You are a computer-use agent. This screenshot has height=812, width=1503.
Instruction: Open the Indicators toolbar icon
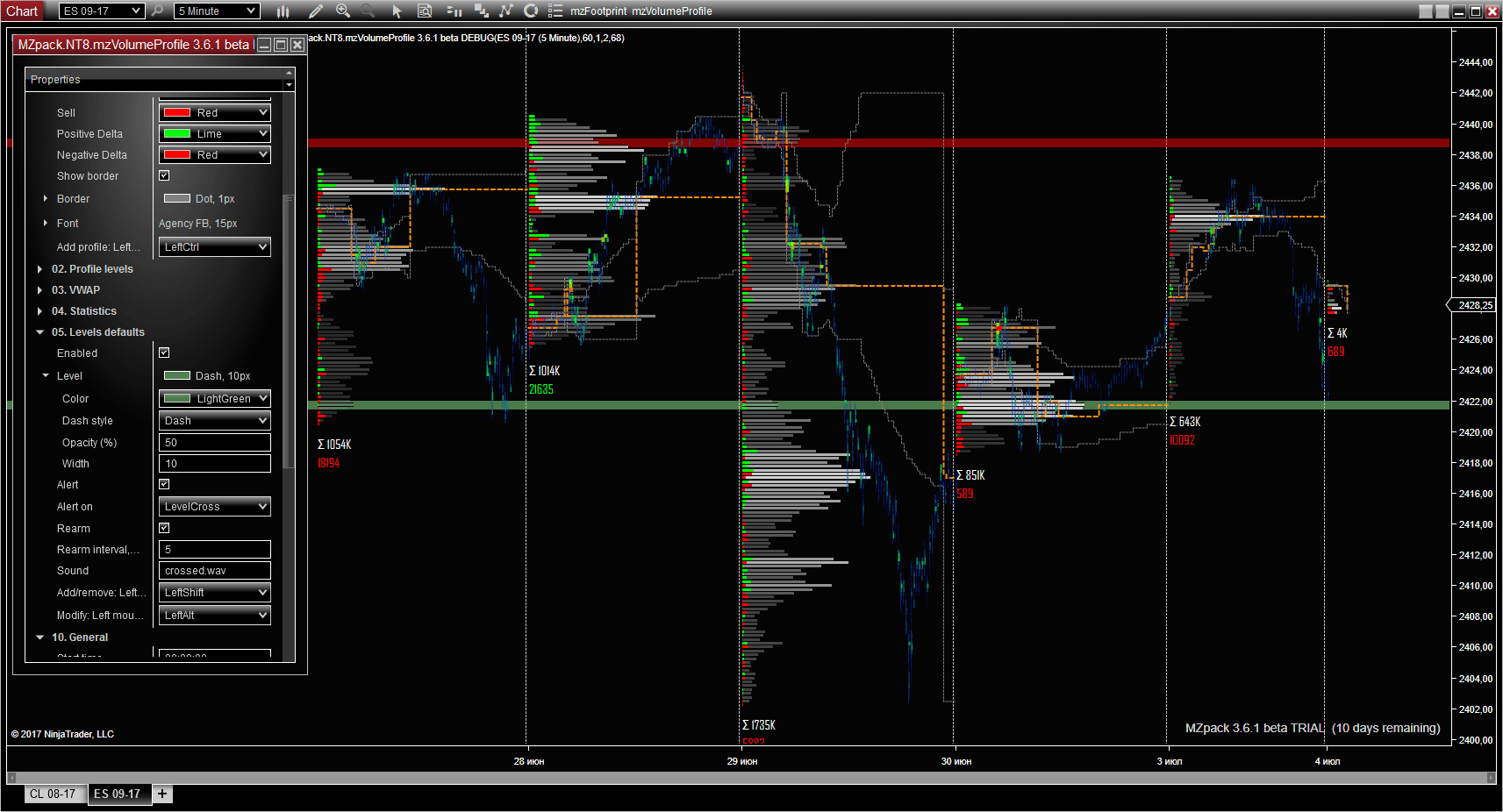505,11
